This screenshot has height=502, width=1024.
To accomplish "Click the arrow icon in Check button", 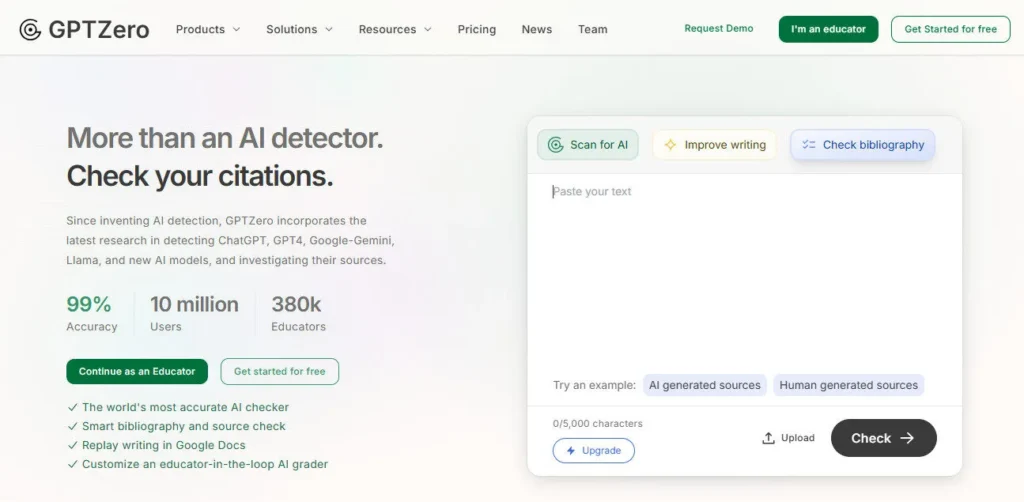I will [907, 438].
